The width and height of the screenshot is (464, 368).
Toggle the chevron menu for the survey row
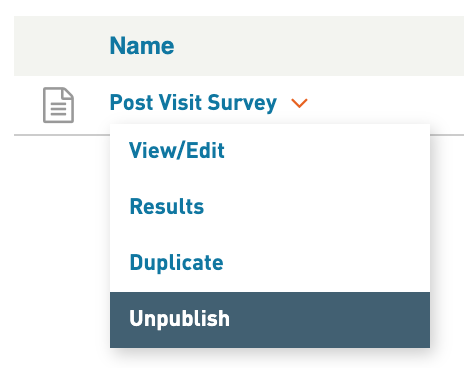click(299, 103)
